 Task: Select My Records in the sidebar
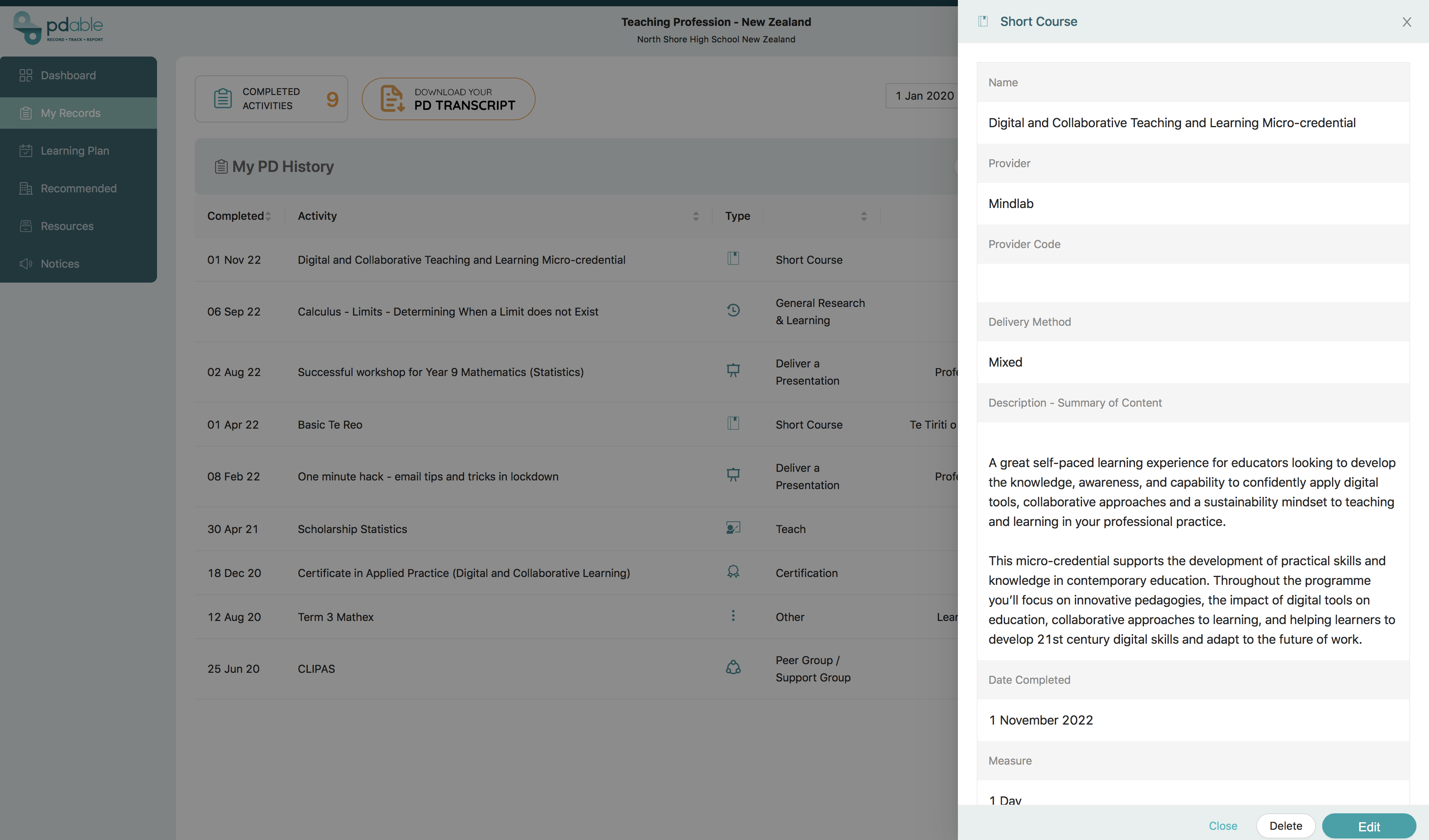point(78,113)
